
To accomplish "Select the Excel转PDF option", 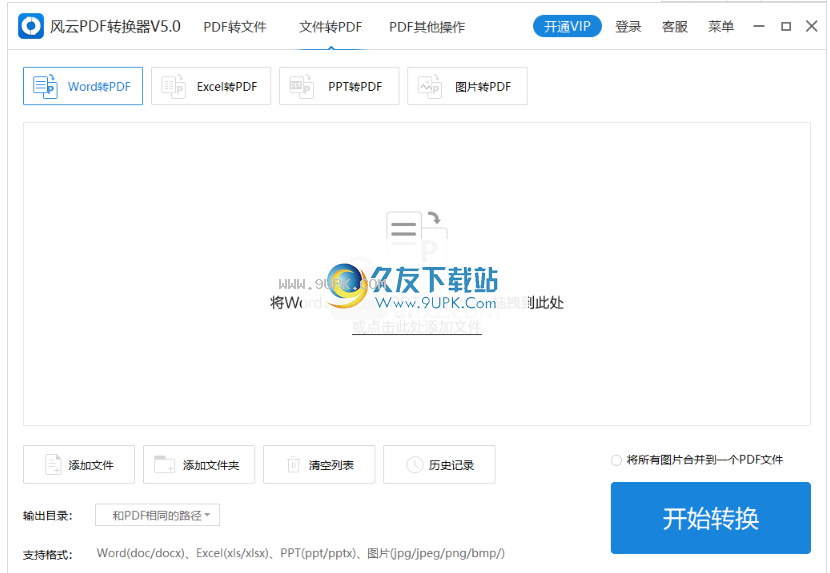I will pos(211,86).
